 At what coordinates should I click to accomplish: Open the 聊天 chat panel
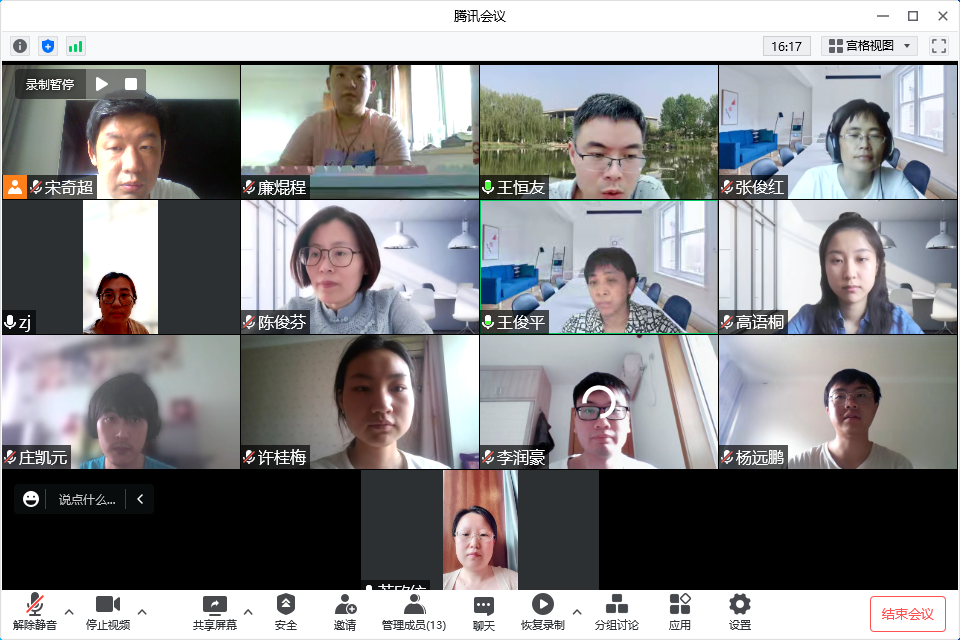tap(484, 612)
